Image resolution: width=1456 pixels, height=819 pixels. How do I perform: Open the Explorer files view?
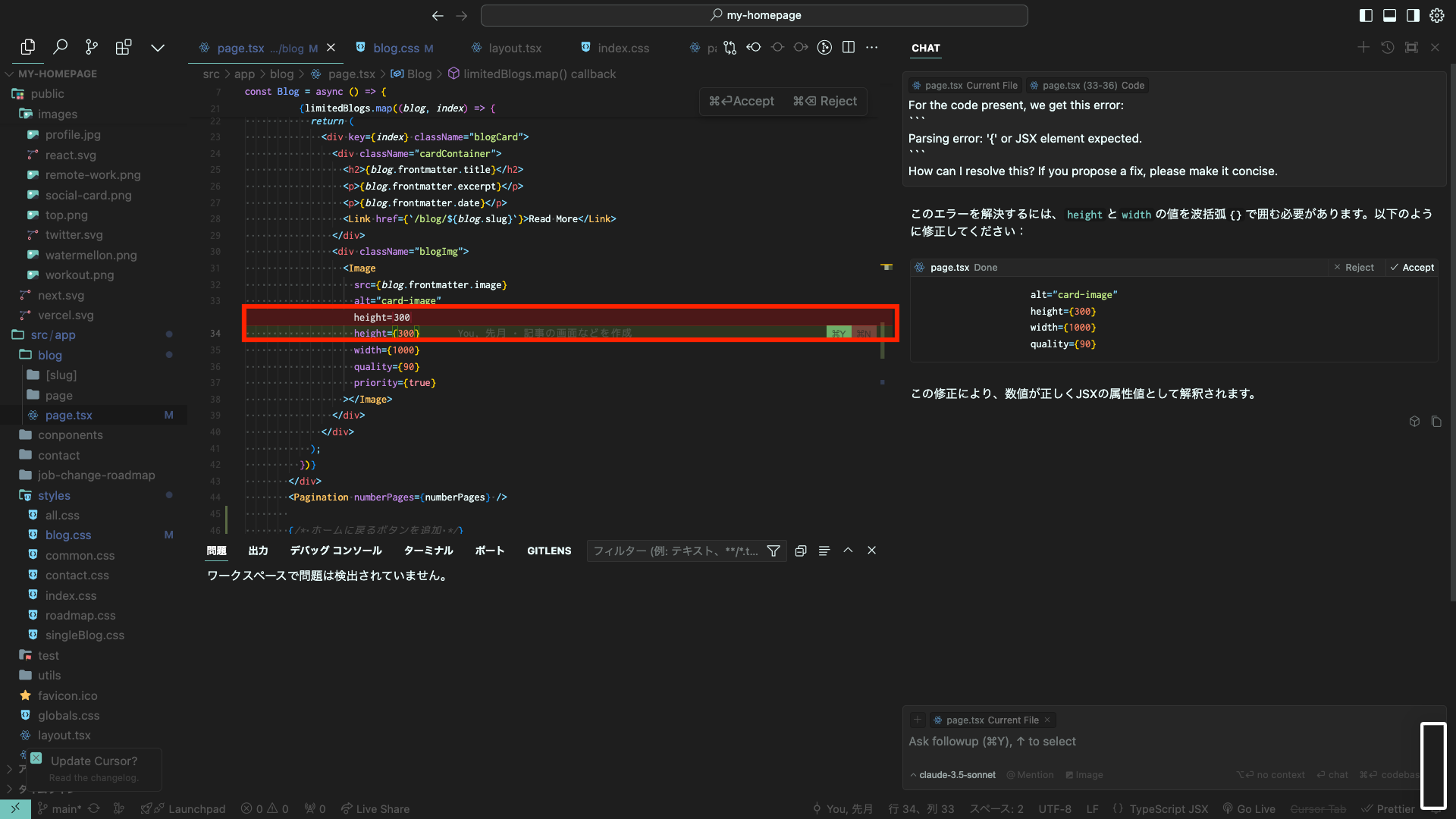coord(28,47)
